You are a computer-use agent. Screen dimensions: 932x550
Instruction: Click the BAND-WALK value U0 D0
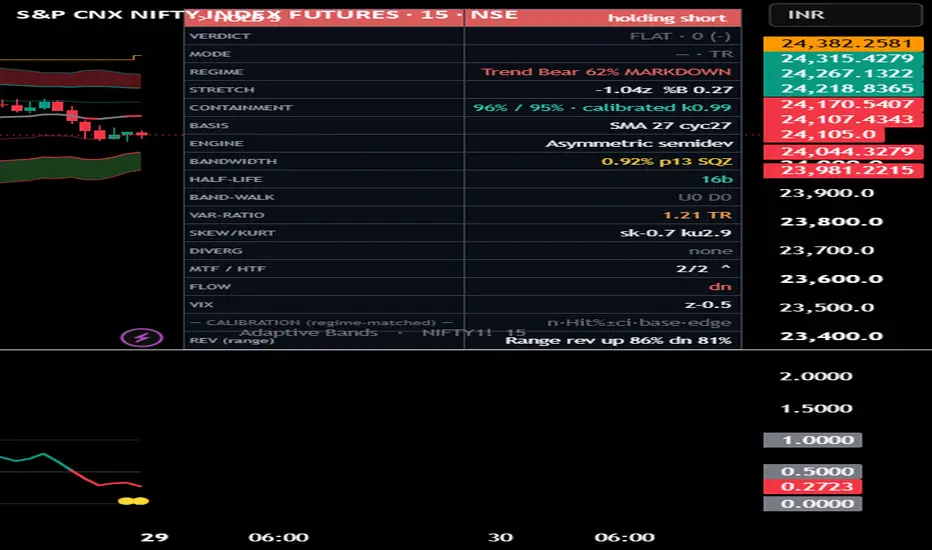(704, 197)
